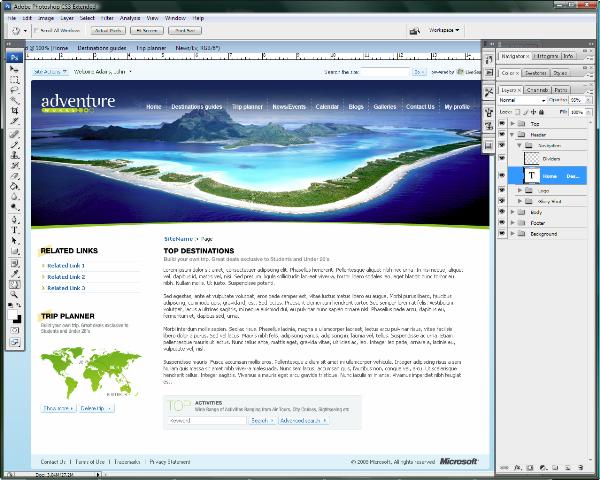Hide the Header layer group
Screen dimensions: 600x480
pos(502,134)
